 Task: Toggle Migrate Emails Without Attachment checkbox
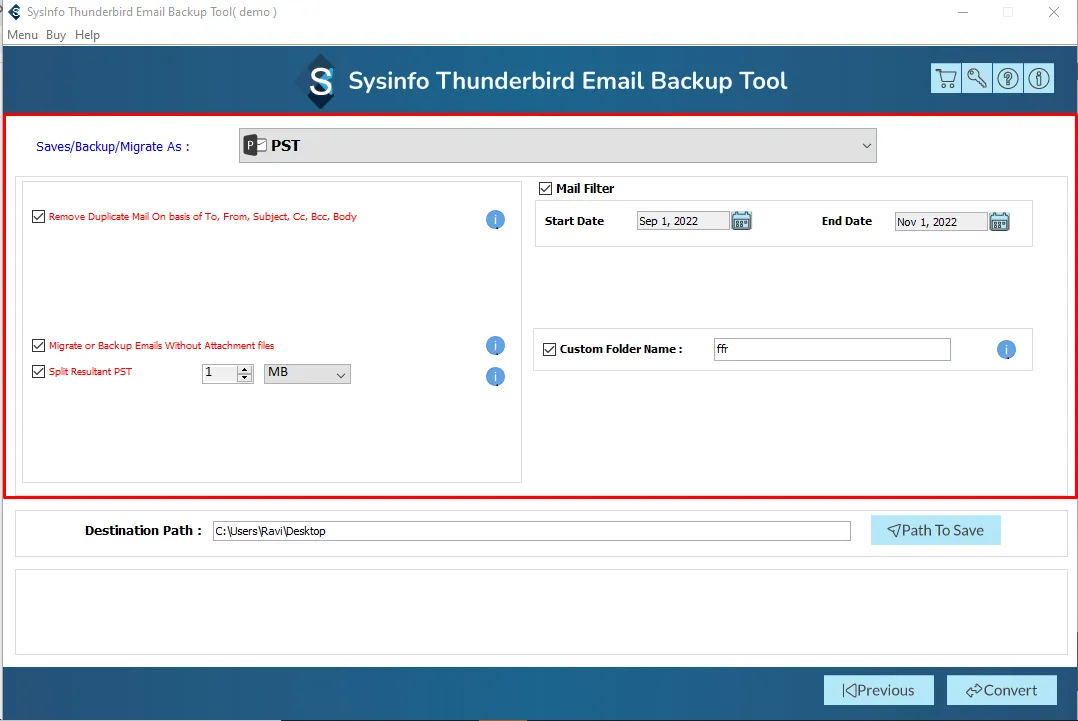coord(39,346)
